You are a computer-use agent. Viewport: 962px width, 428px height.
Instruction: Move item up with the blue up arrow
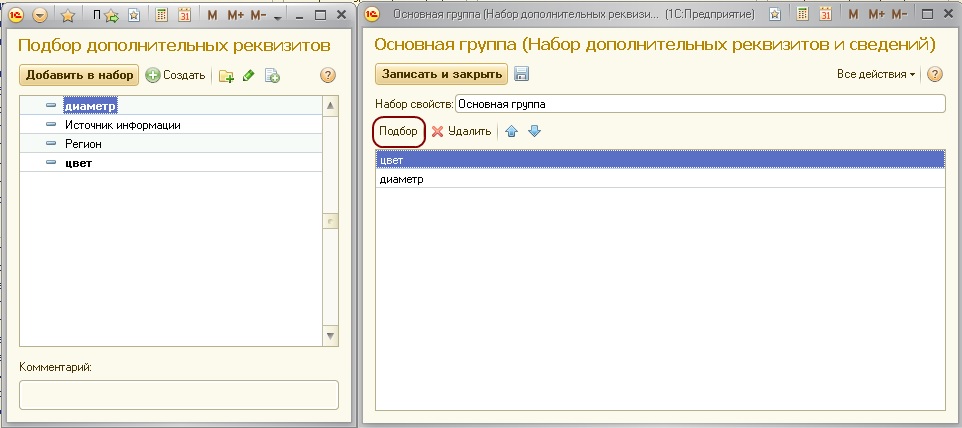point(511,131)
